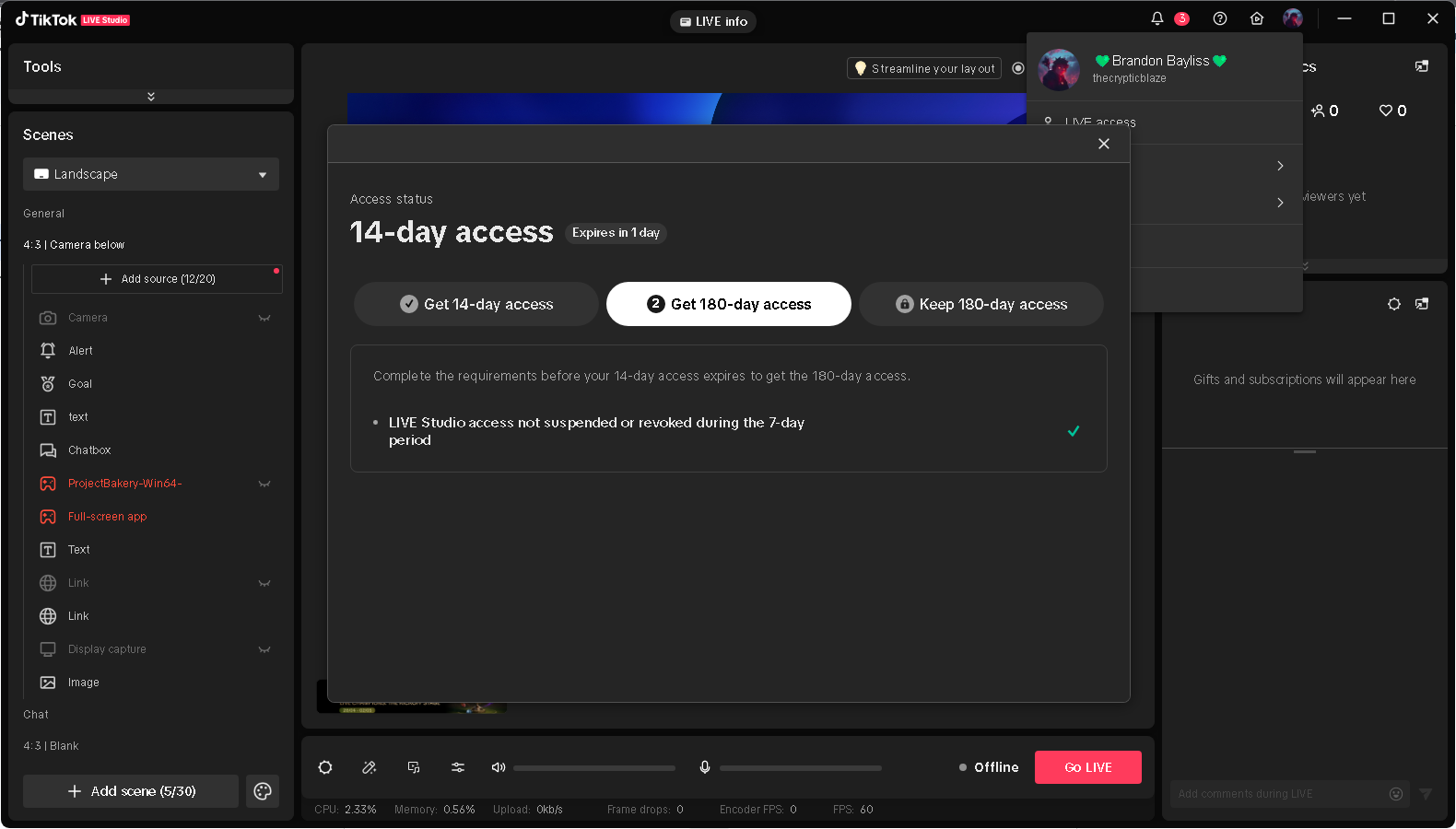
Task: Click the Go LIVE button
Action: (1088, 767)
